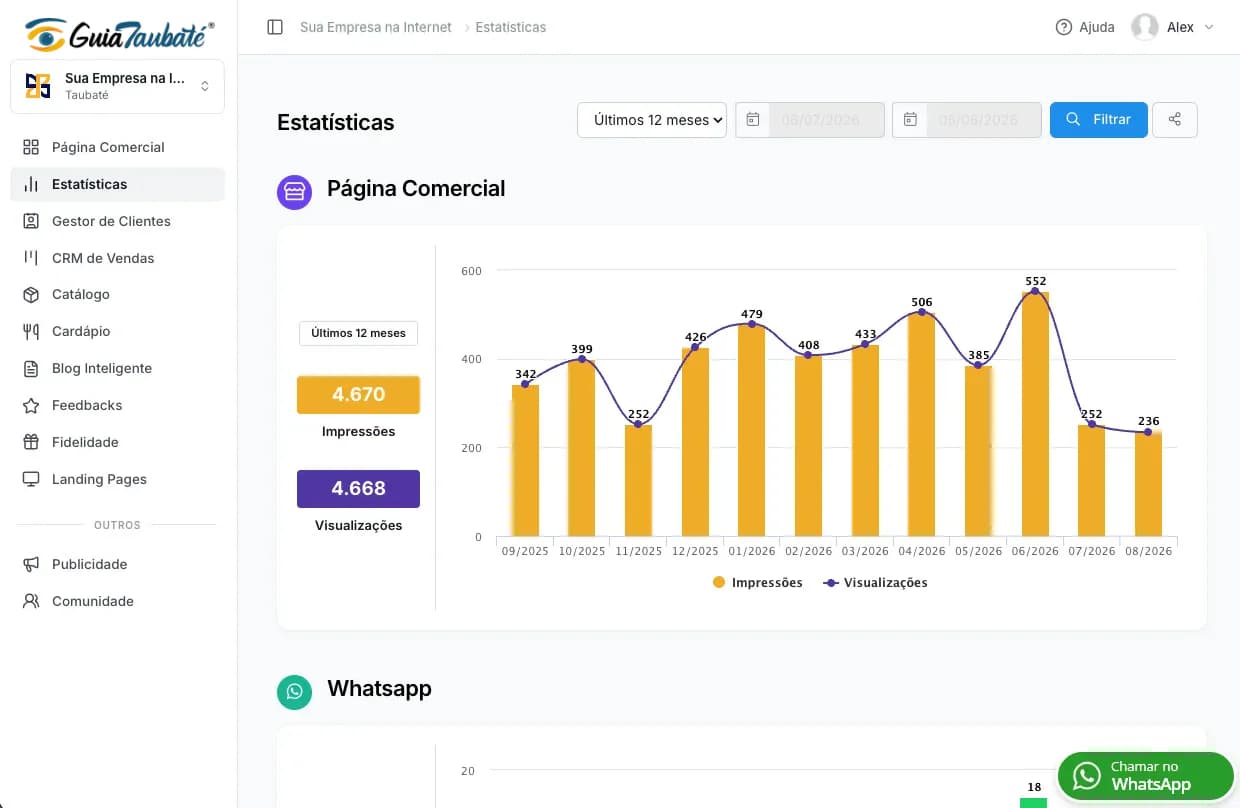
Task: Click the share icon button
Action: (1175, 120)
